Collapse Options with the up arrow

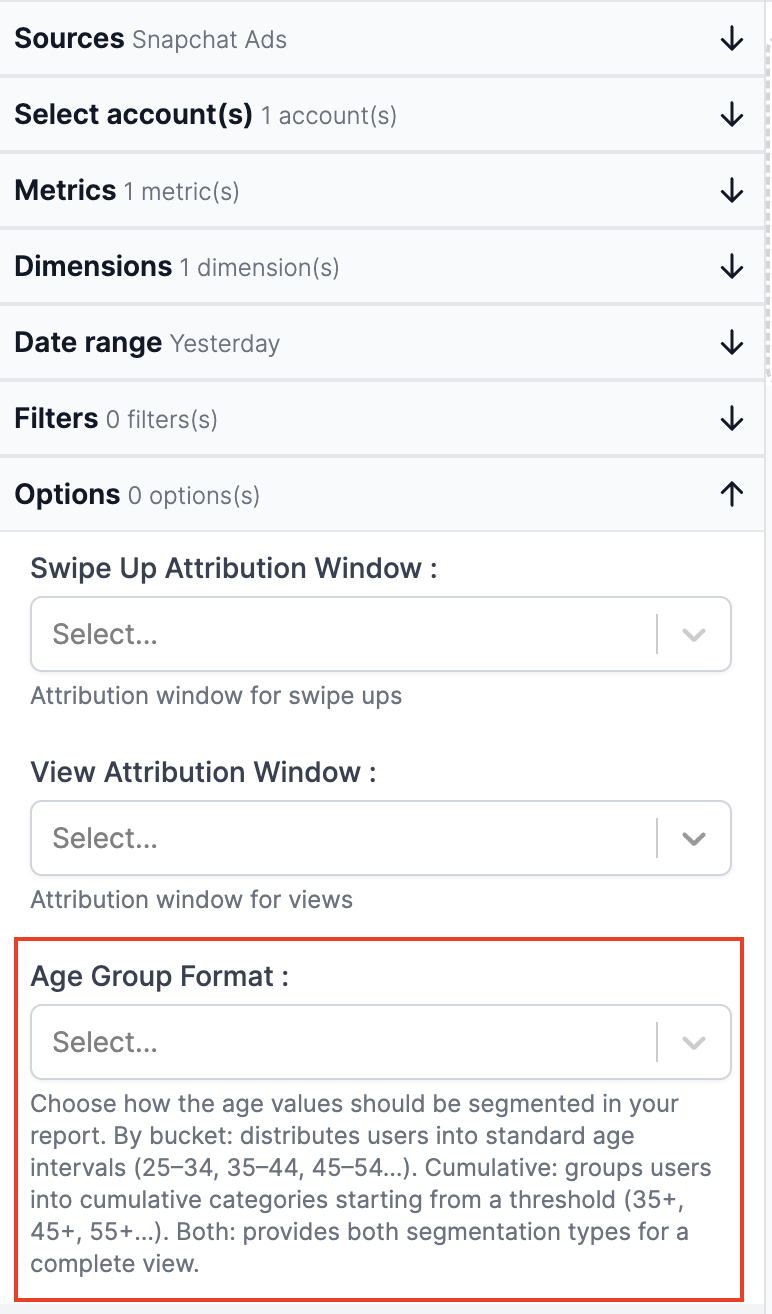(732, 494)
